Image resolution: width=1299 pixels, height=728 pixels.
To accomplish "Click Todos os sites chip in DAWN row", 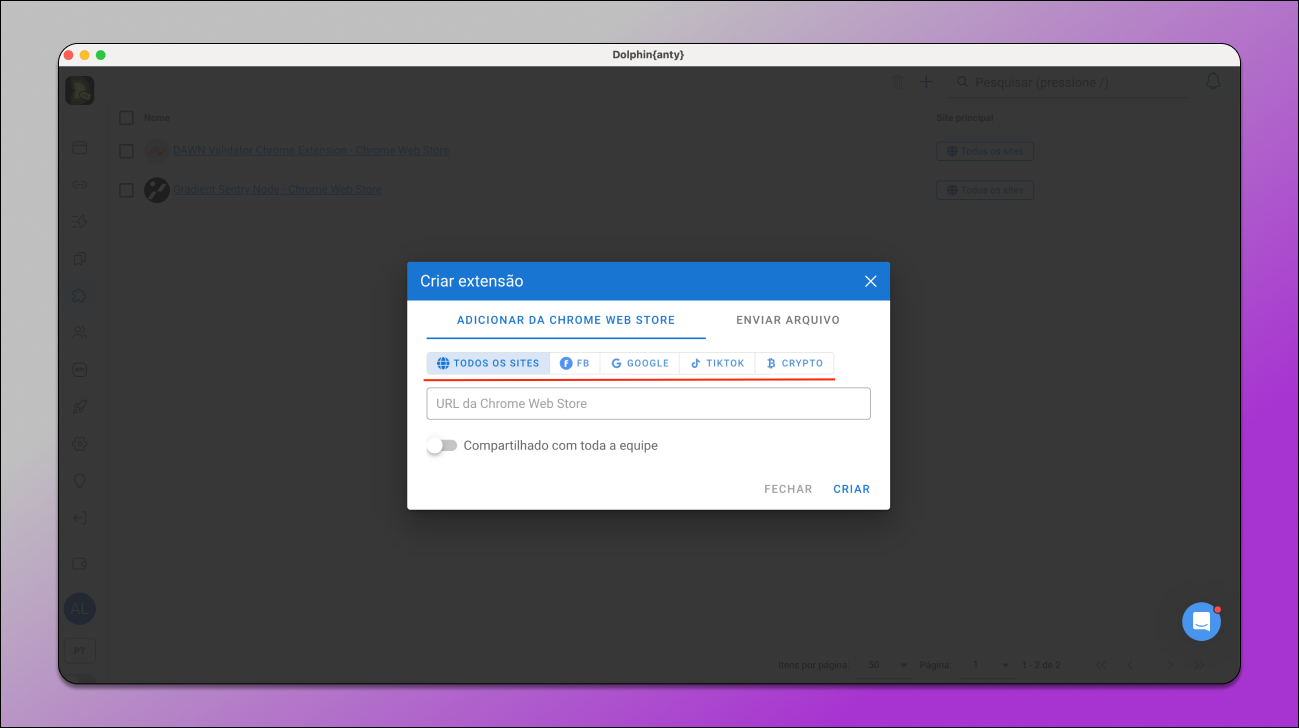I will point(985,151).
